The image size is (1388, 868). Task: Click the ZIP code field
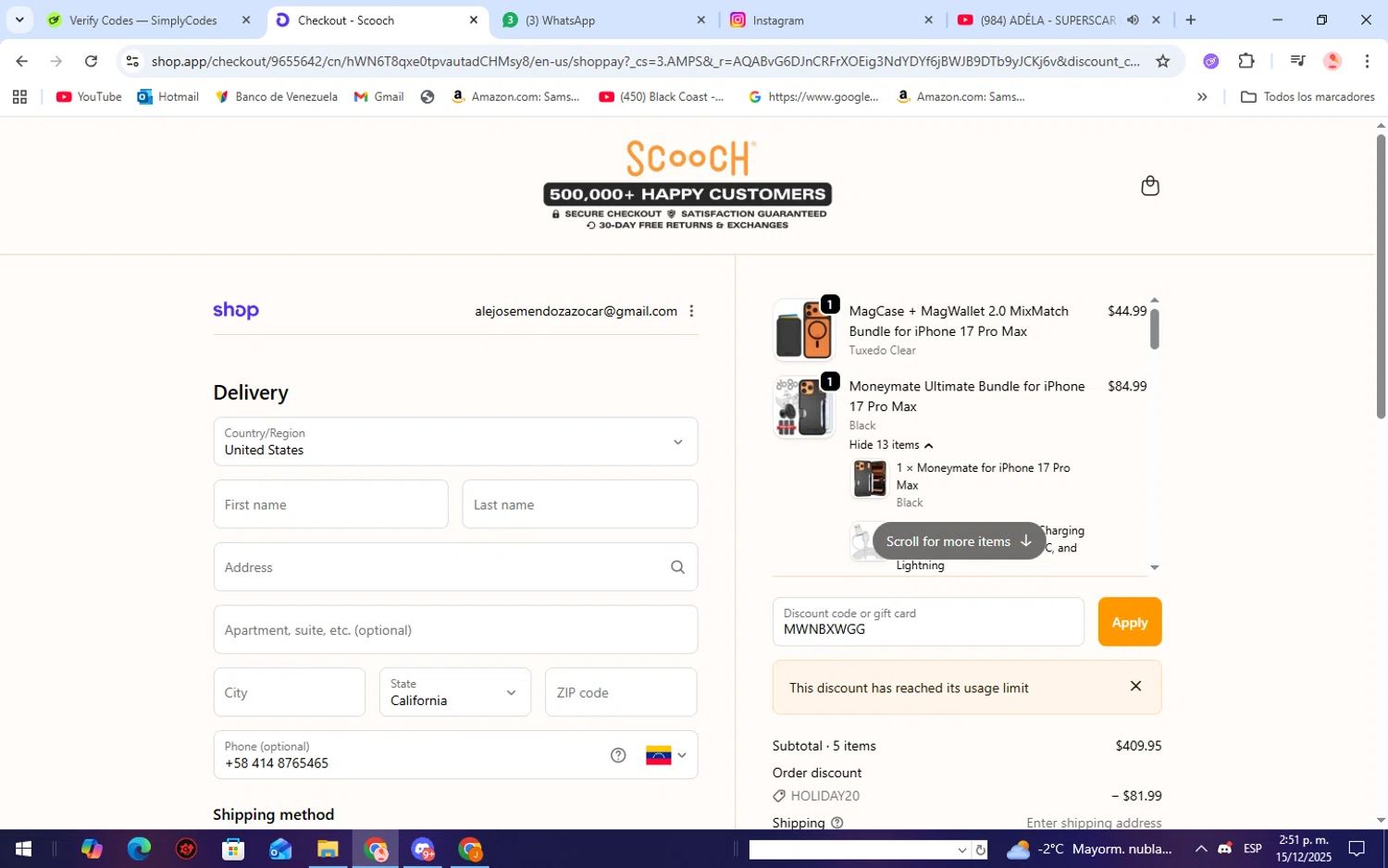pos(621,692)
